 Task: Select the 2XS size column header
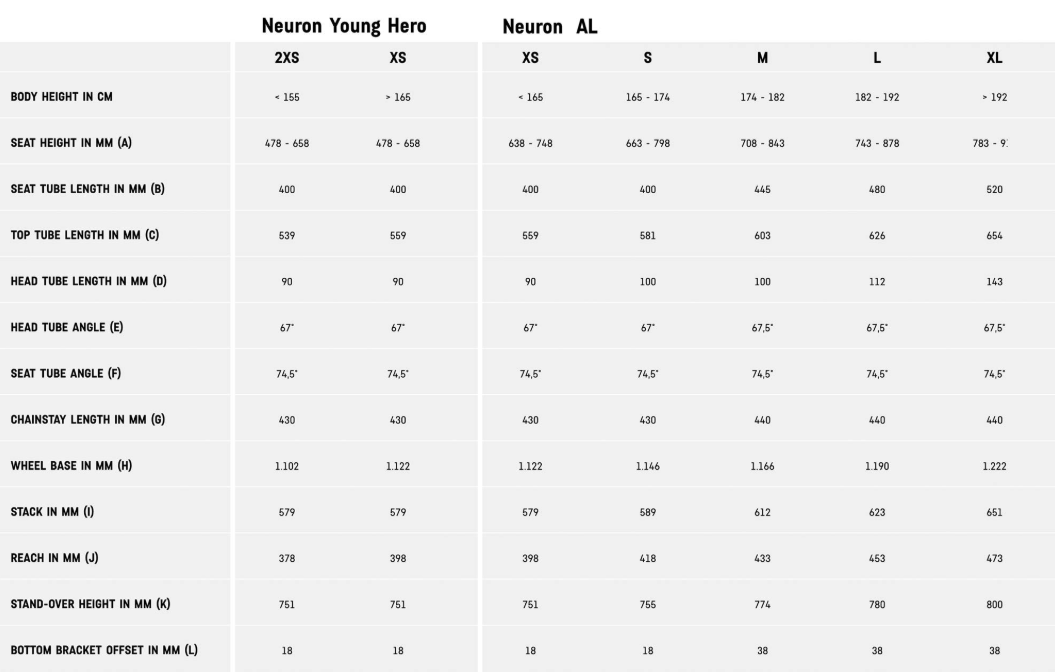287,58
